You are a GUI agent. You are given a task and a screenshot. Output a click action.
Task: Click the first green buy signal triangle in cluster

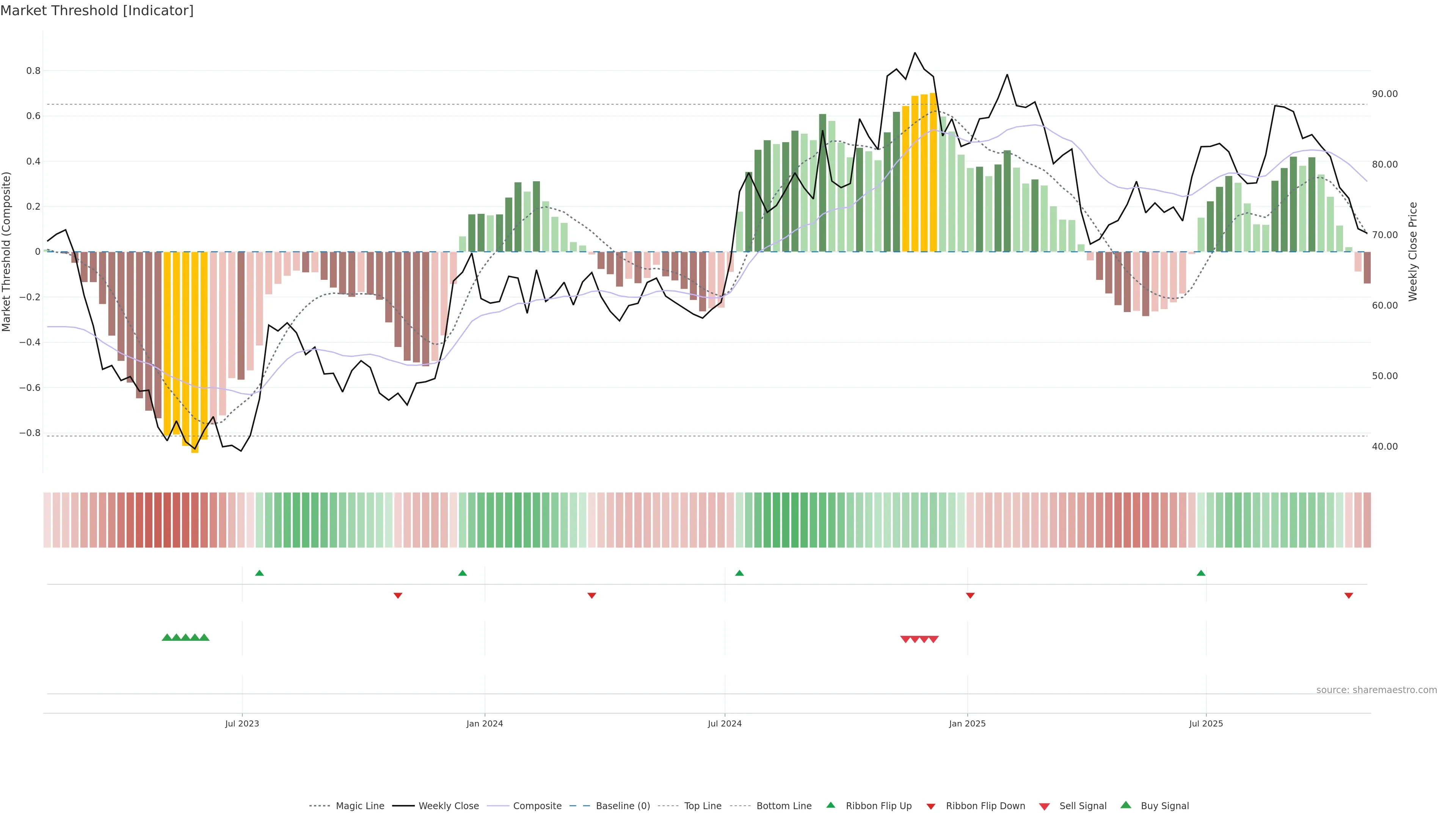click(167, 637)
